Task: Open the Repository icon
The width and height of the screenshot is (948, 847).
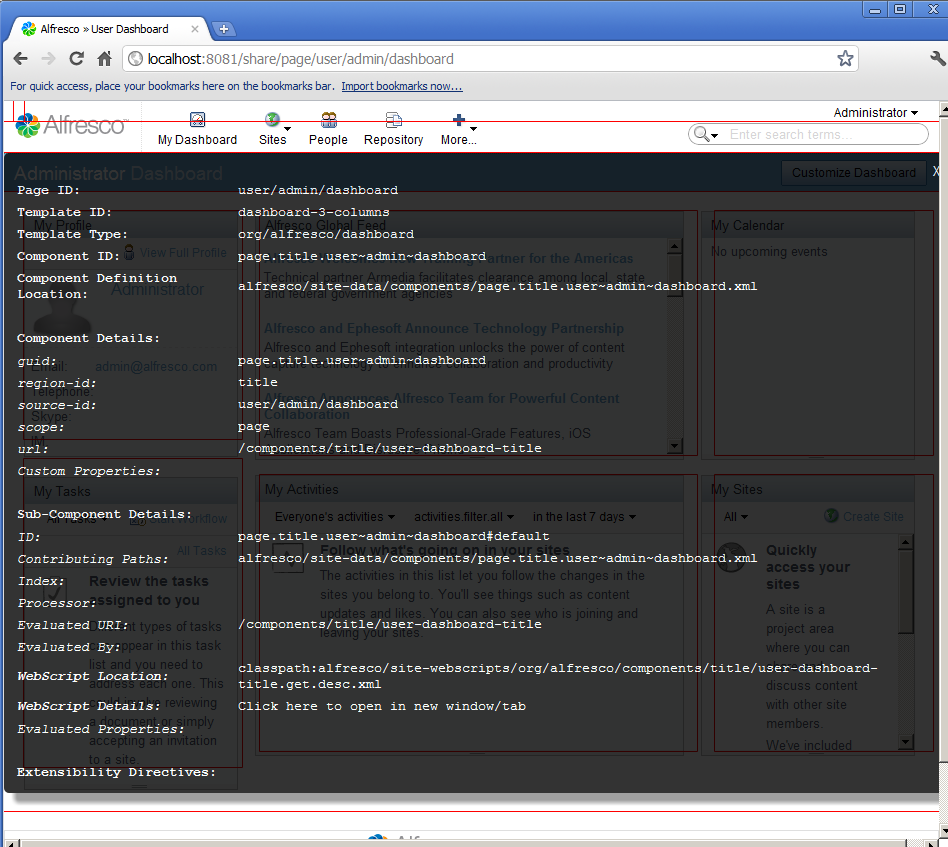Action: [x=393, y=120]
